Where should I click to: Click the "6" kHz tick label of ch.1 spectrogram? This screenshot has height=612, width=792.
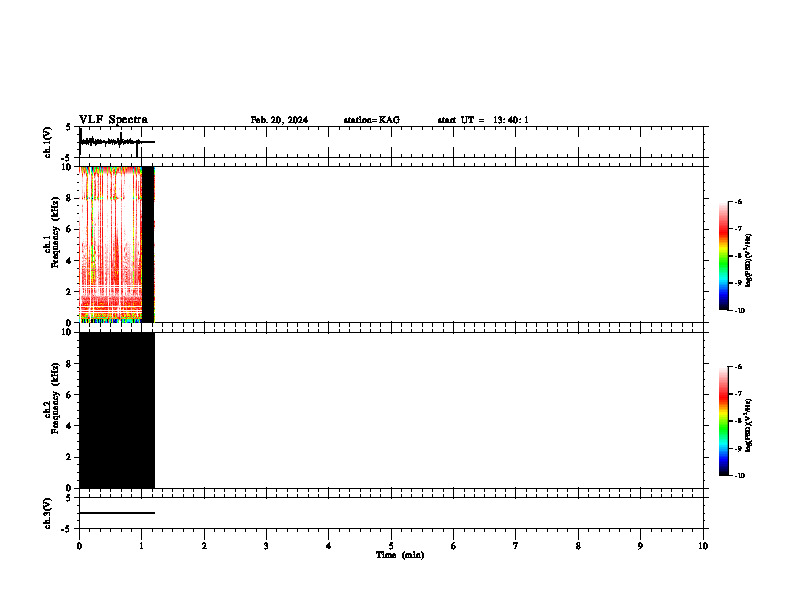(69, 229)
